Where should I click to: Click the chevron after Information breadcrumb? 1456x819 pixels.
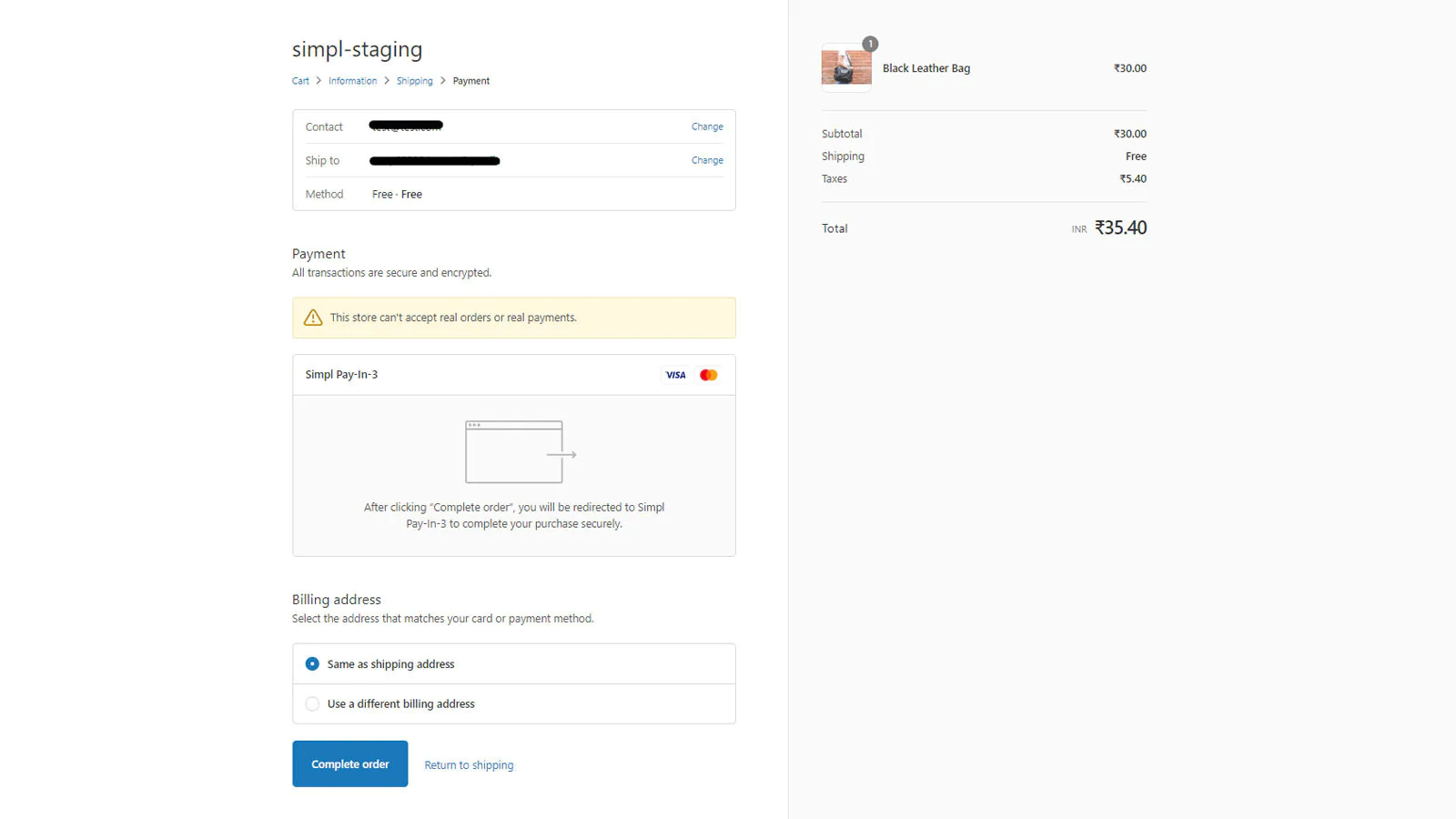[x=387, y=81]
